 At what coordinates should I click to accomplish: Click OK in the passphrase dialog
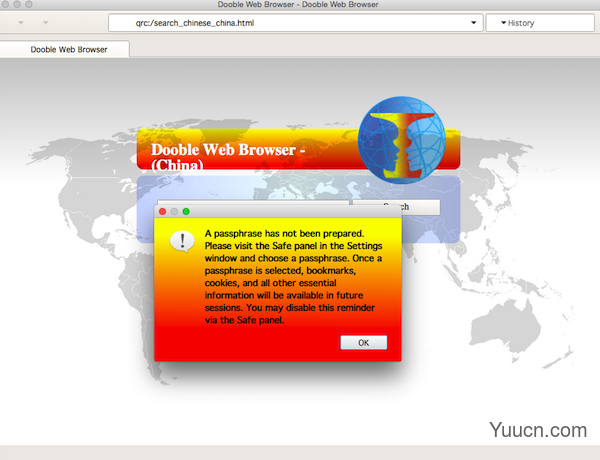(364, 343)
